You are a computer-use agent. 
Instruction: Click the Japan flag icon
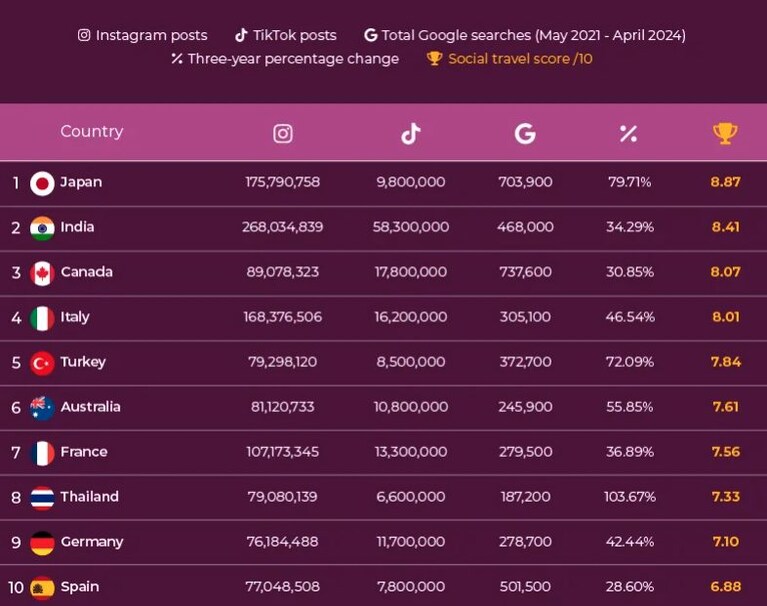(42, 183)
